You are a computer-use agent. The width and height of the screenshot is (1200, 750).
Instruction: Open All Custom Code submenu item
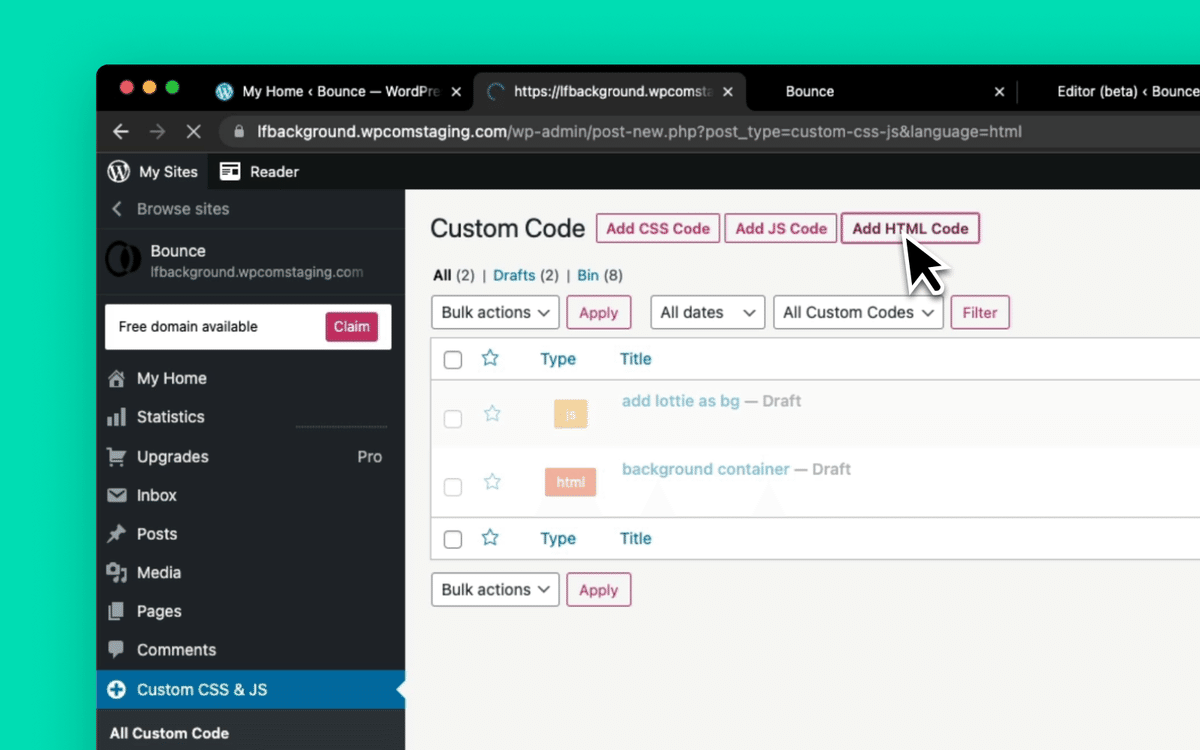tap(169, 733)
